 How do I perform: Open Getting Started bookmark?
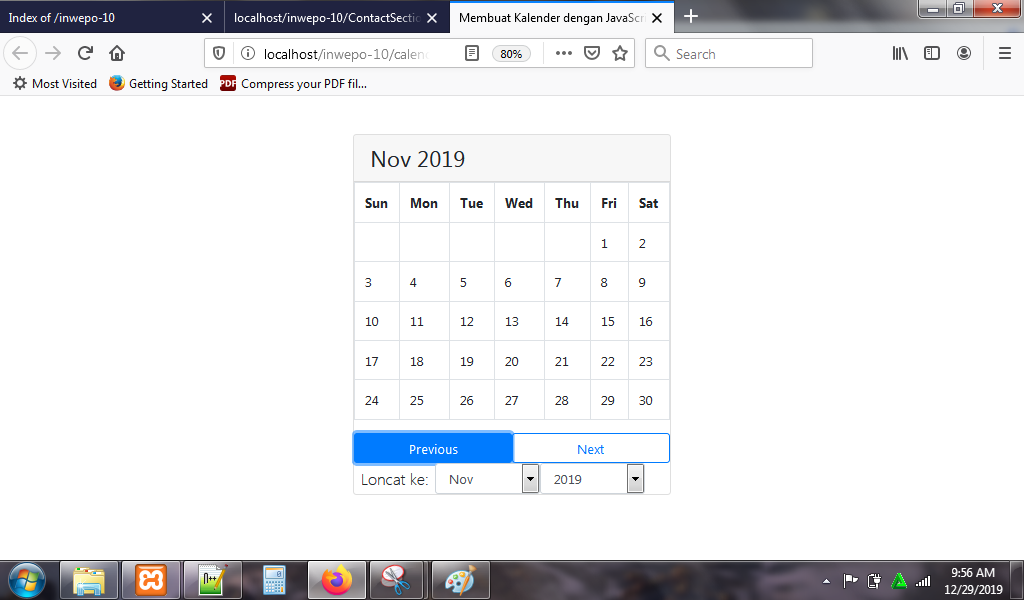click(x=159, y=84)
